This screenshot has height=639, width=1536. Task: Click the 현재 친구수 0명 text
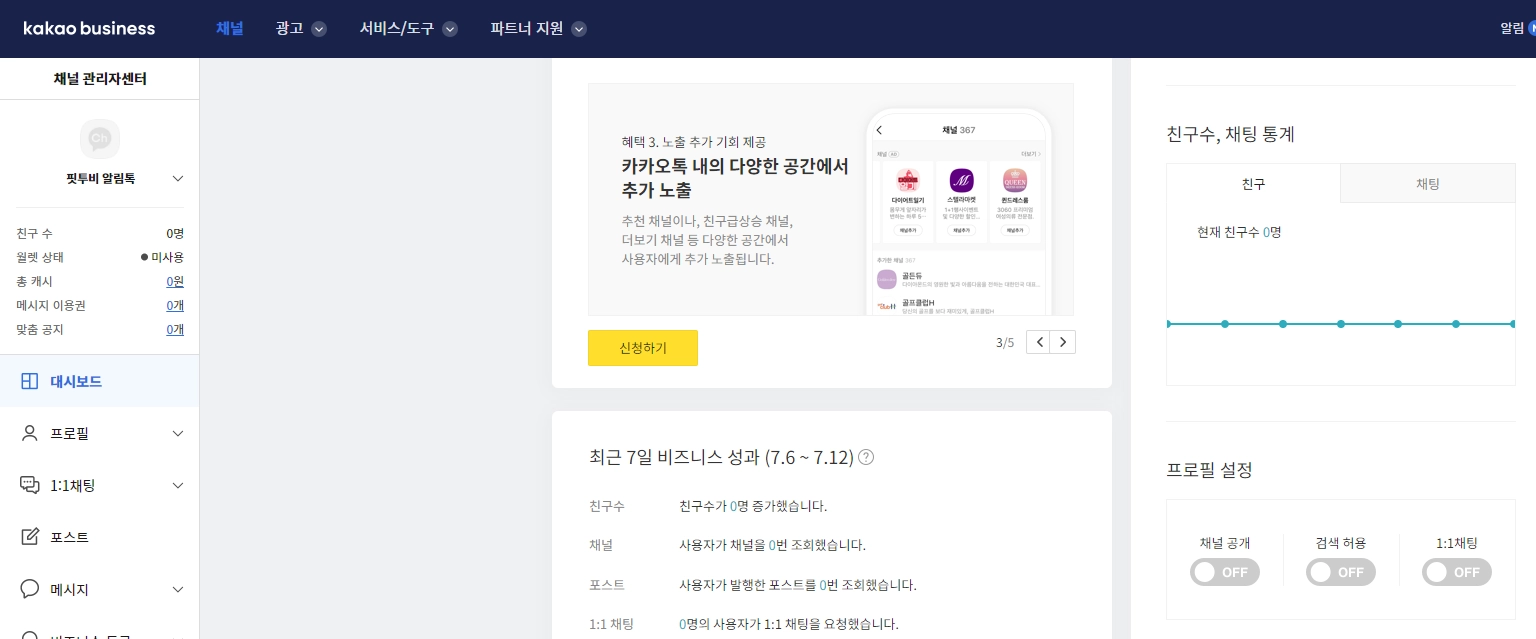[x=1239, y=232]
